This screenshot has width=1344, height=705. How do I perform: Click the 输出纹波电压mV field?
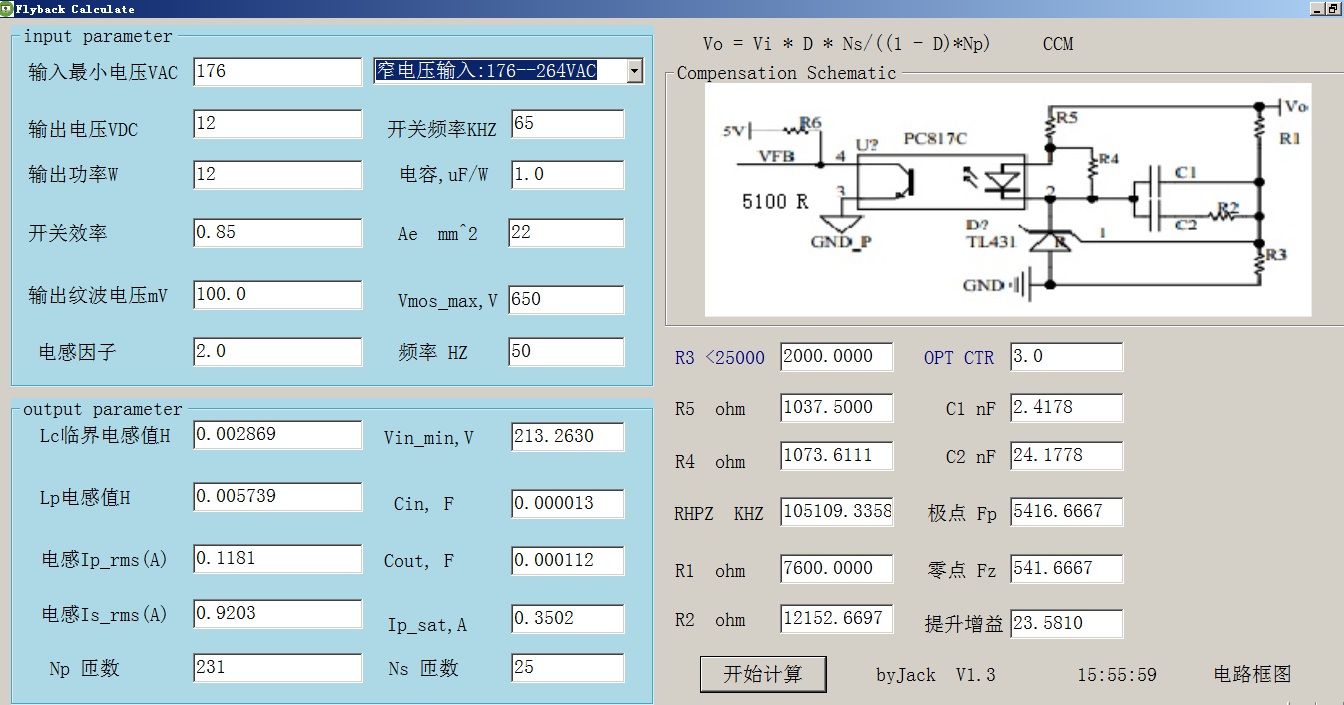[277, 295]
